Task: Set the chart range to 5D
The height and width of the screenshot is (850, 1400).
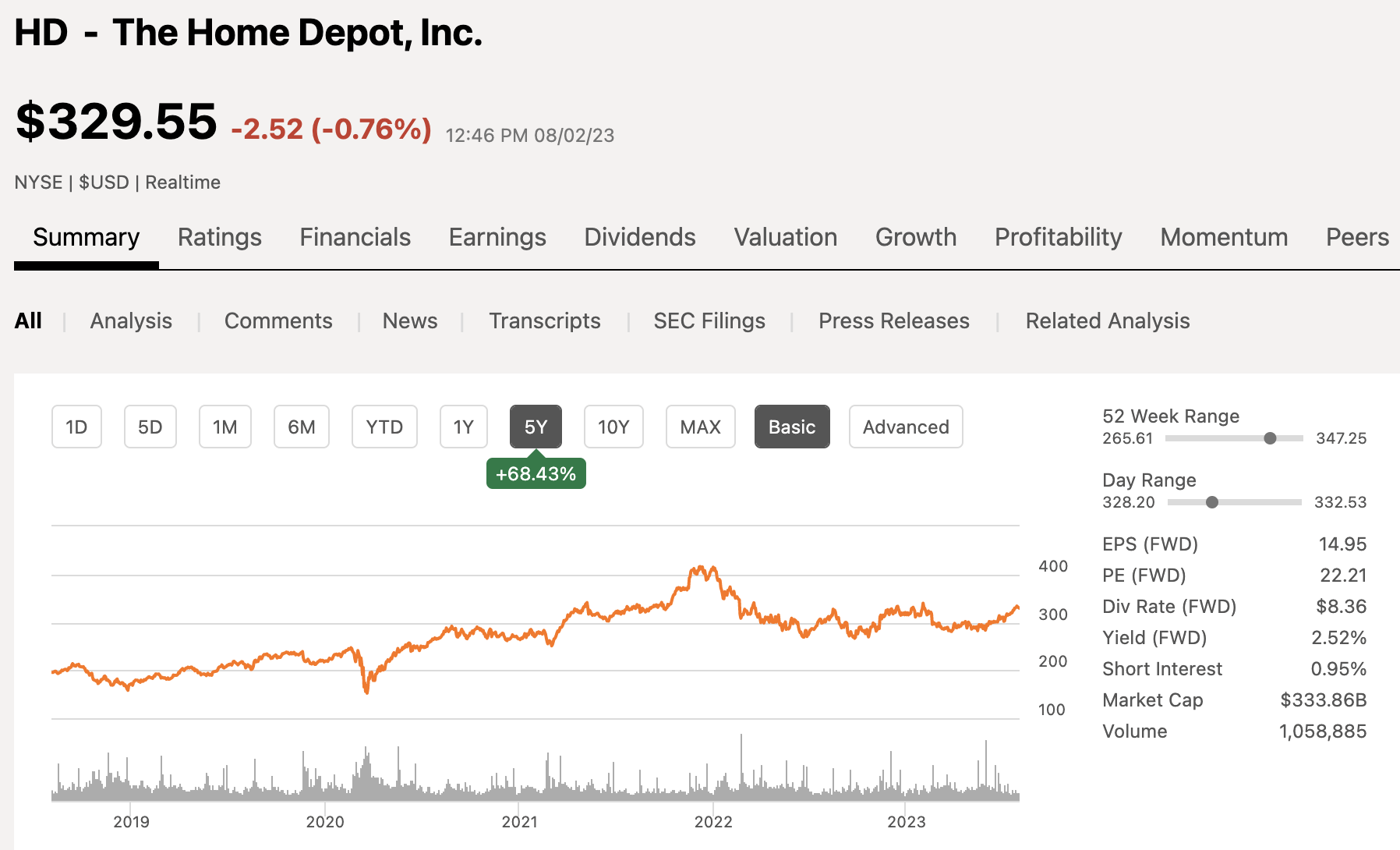Action: (x=150, y=427)
